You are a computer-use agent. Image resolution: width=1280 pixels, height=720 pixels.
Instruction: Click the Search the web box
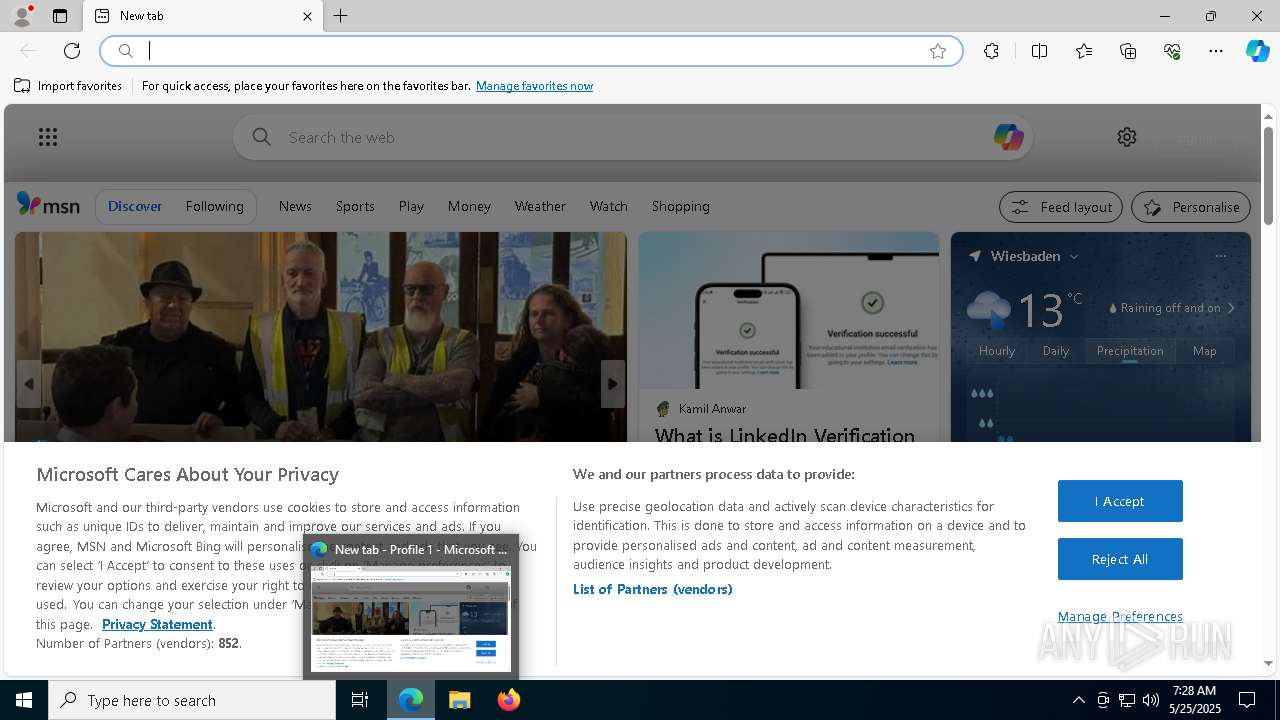click(x=632, y=137)
